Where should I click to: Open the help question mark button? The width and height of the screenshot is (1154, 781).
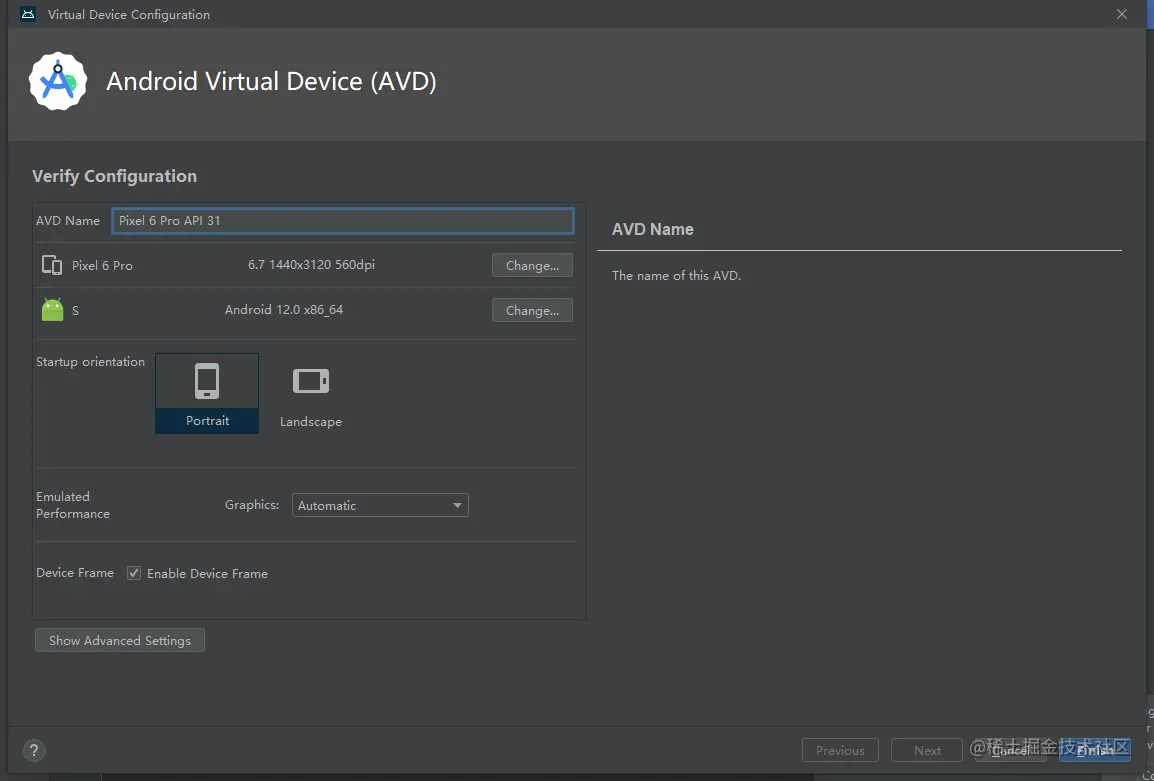pyautogui.click(x=34, y=750)
